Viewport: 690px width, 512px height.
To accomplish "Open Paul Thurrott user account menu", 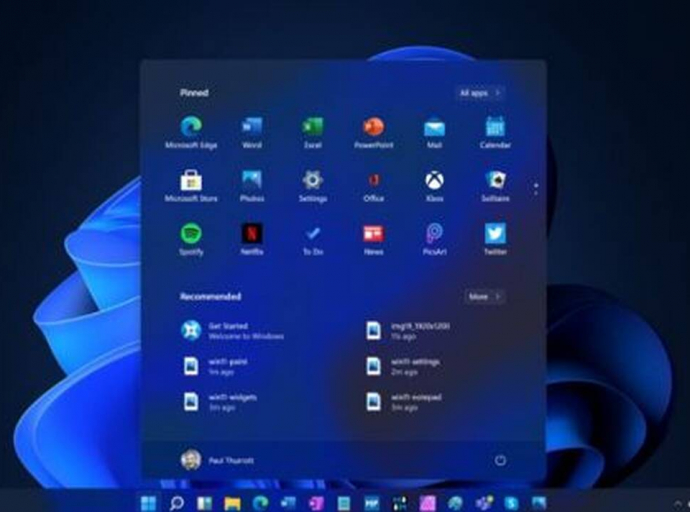I will 217,460.
